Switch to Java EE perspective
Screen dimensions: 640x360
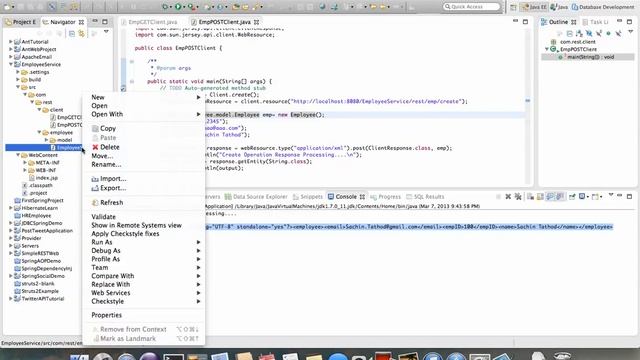pos(533,7)
